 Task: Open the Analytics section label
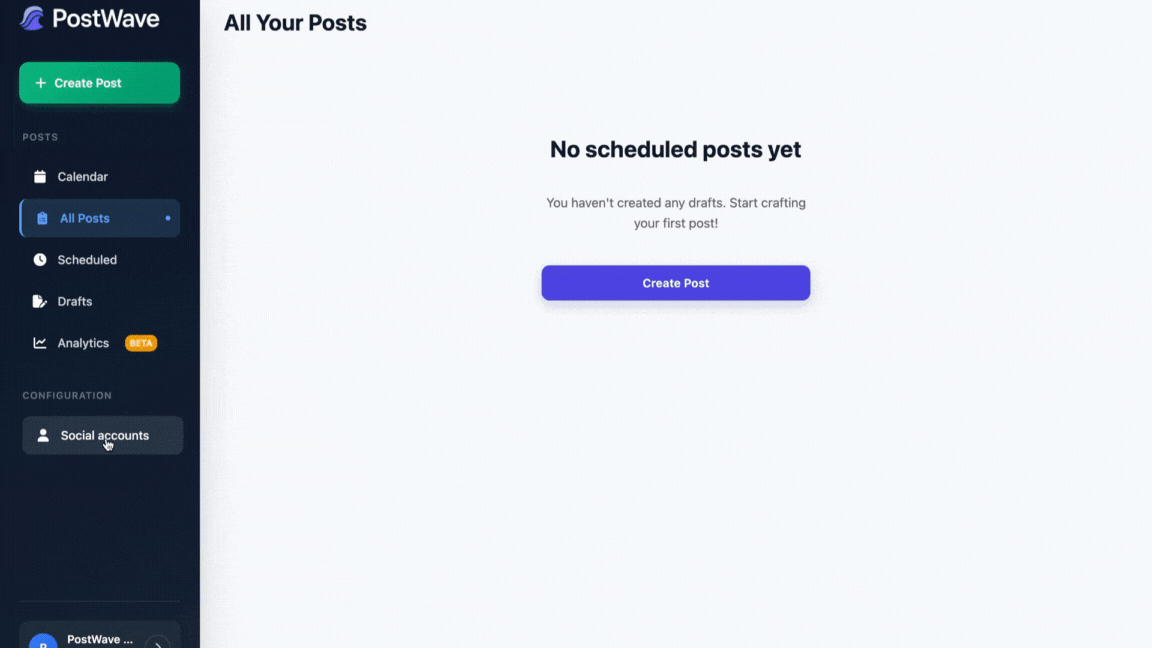(83, 343)
